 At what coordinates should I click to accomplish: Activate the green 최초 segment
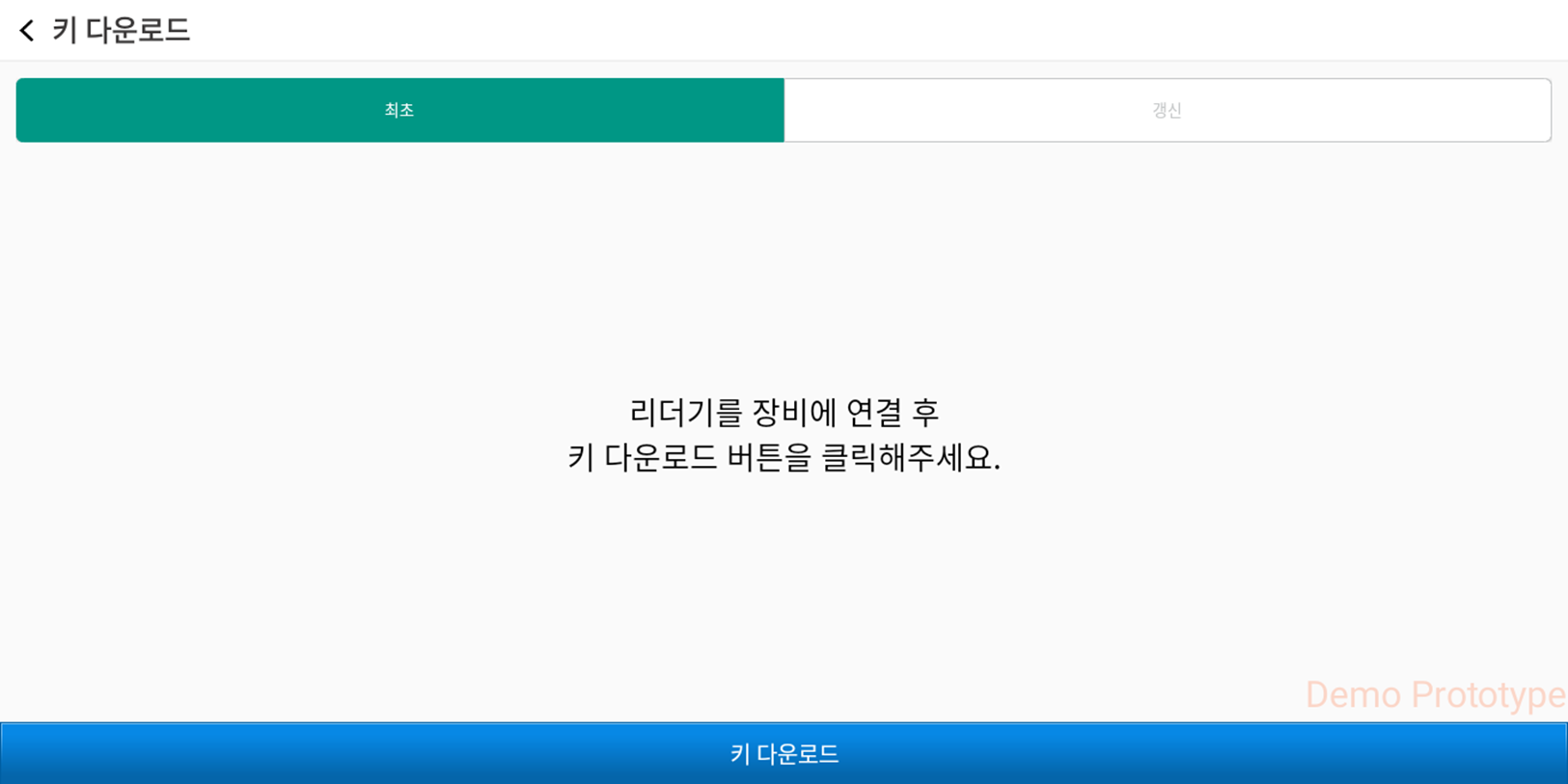pyautogui.click(x=399, y=110)
